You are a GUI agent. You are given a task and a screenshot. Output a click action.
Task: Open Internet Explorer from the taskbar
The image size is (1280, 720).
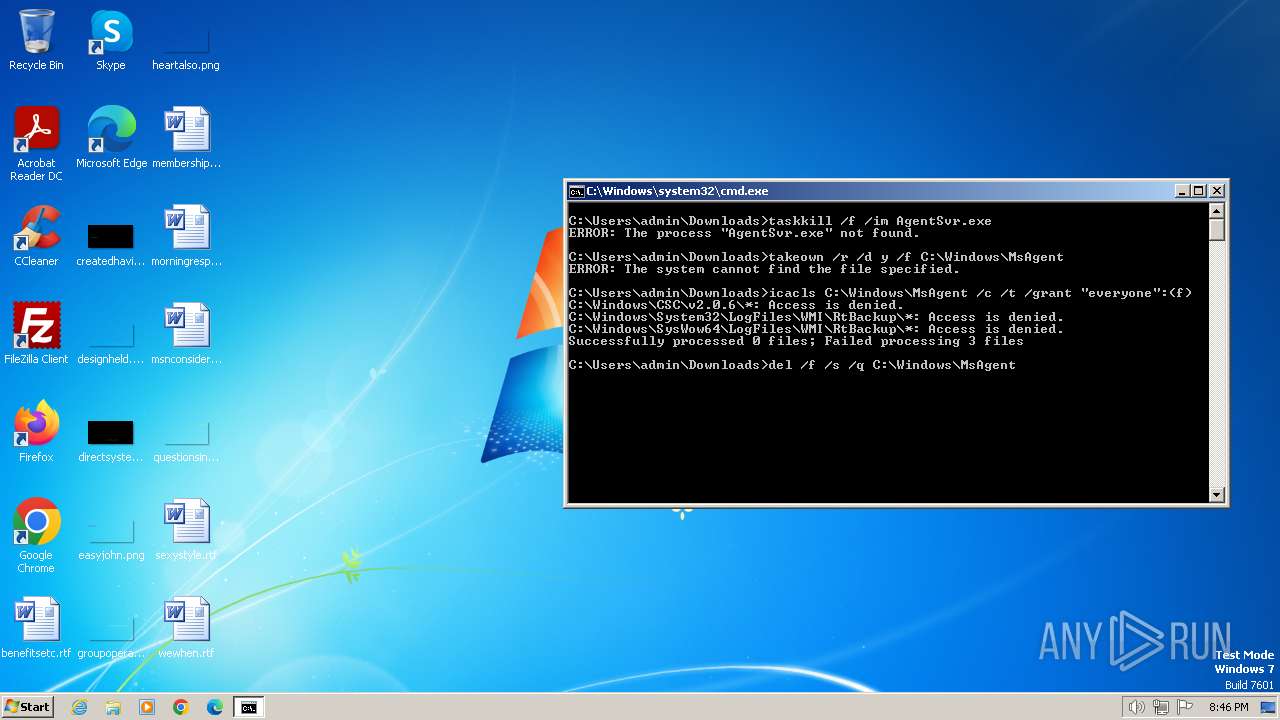click(79, 707)
